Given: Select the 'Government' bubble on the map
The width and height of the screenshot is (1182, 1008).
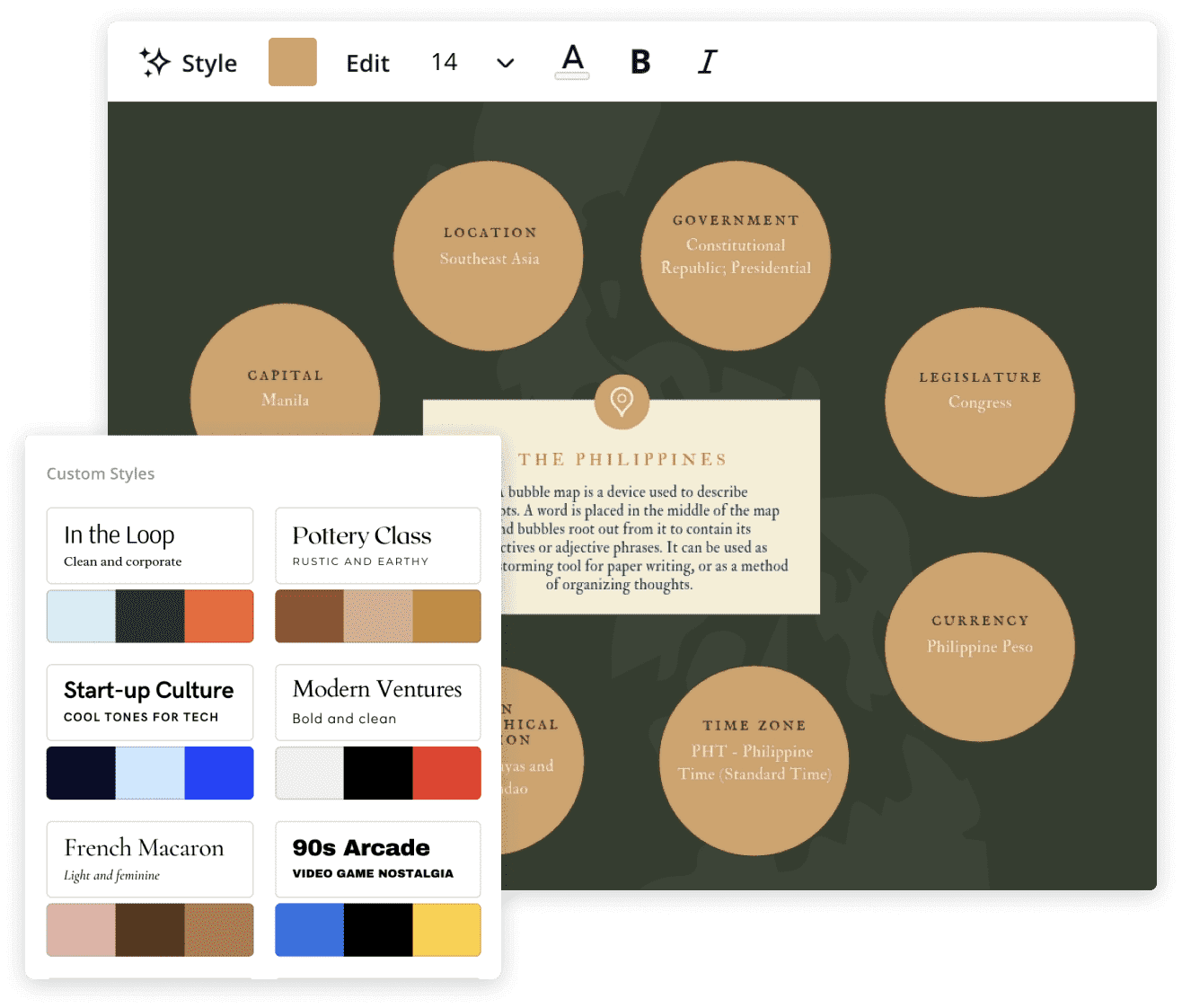Looking at the screenshot, I should [x=735, y=255].
